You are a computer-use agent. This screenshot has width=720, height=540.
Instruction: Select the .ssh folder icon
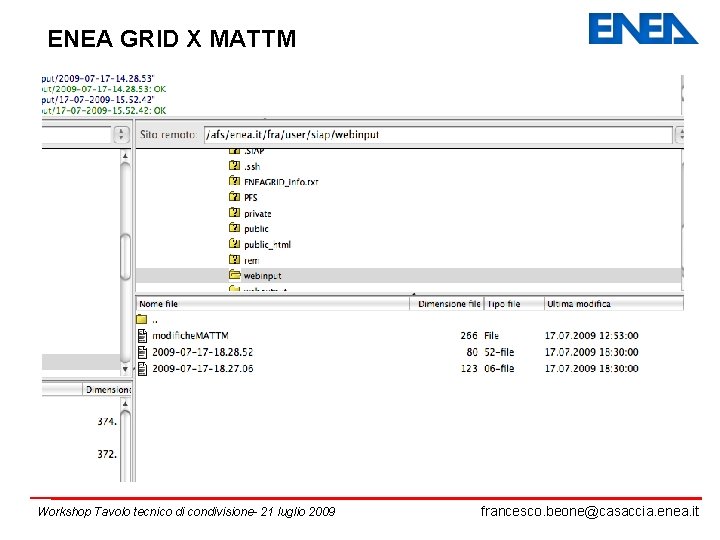tap(234, 165)
